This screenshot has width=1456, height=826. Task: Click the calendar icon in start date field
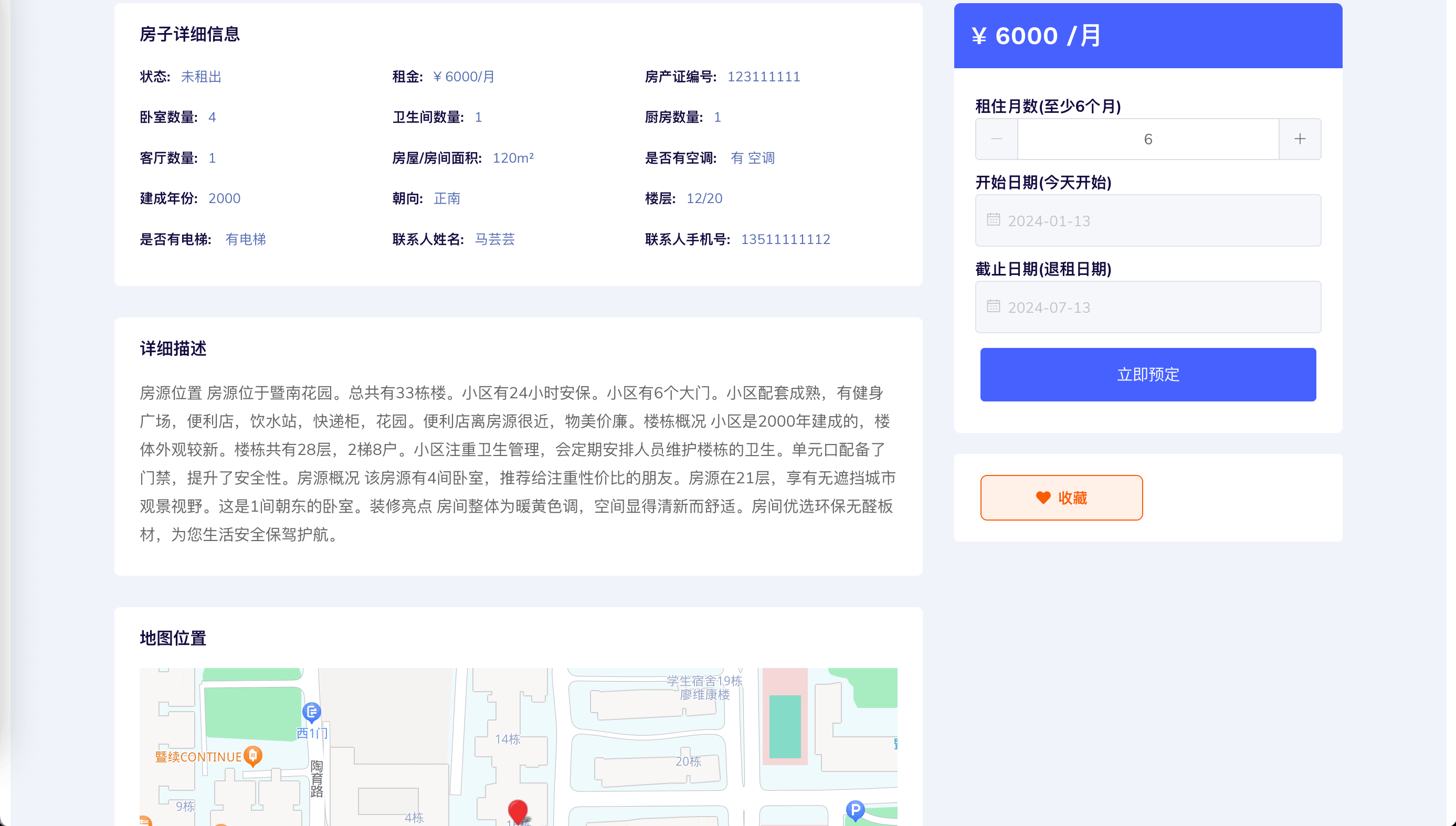[x=993, y=220]
